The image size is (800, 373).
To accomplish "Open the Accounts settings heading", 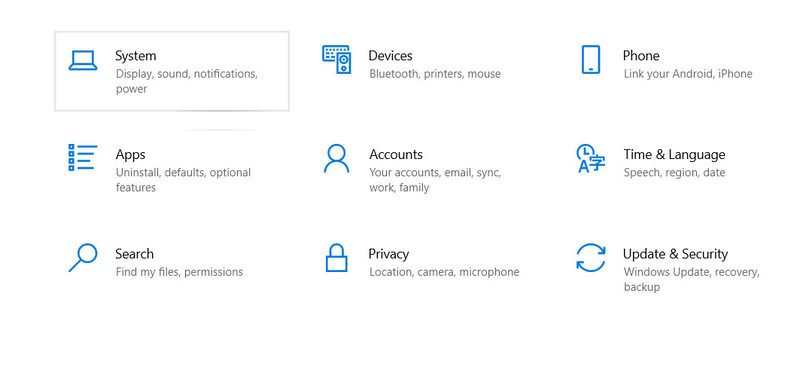I will (396, 155).
